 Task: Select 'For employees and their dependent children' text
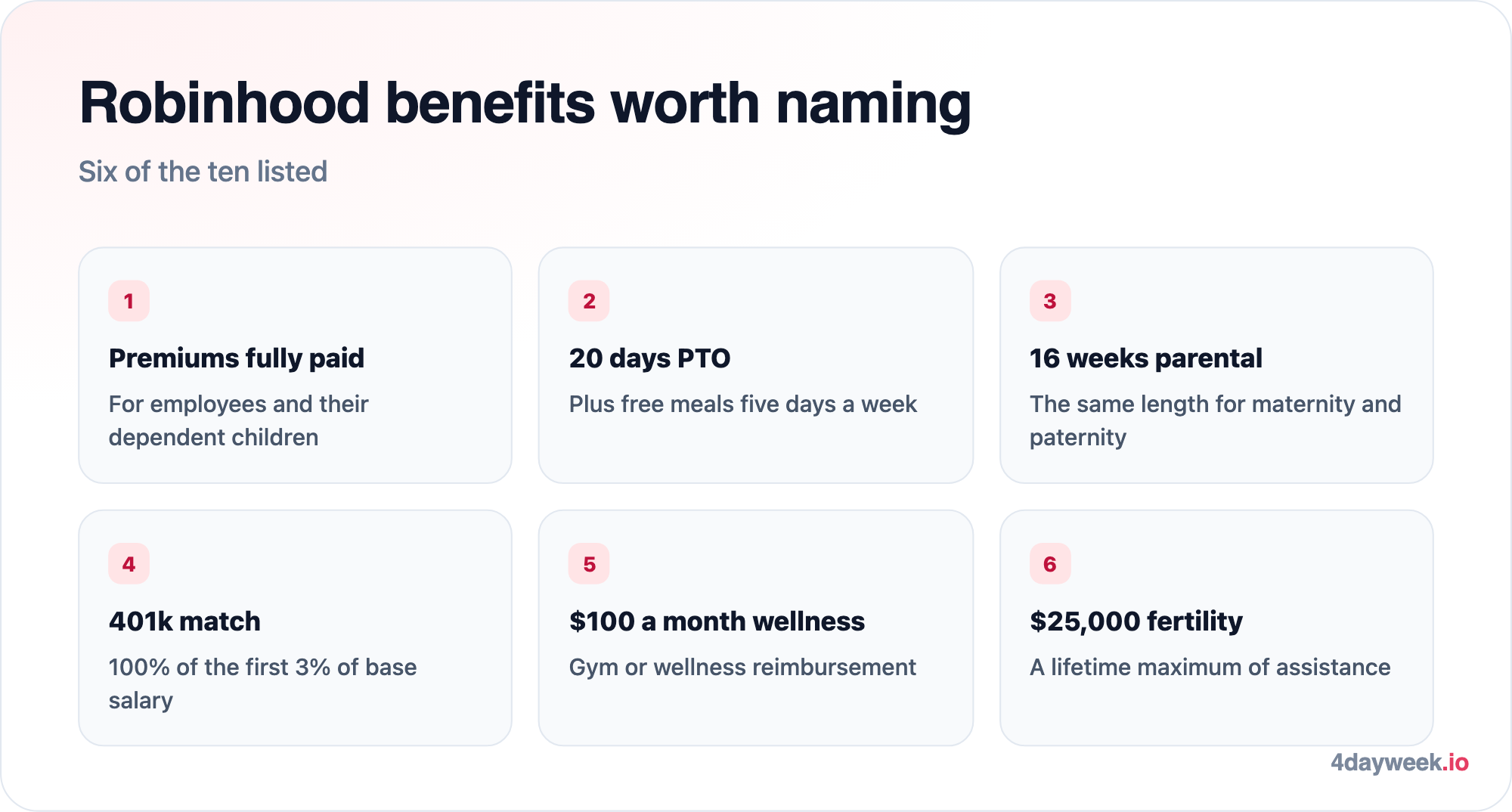(x=238, y=420)
